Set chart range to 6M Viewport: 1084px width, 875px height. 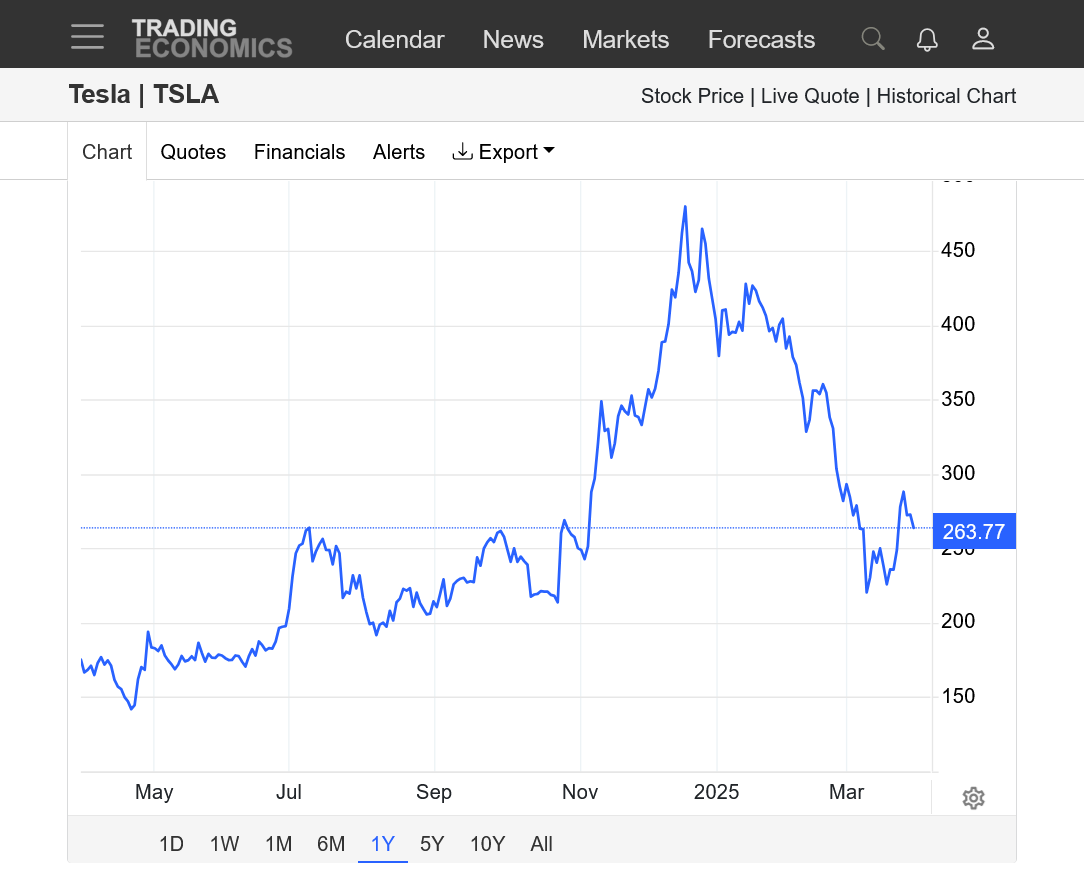point(331,844)
